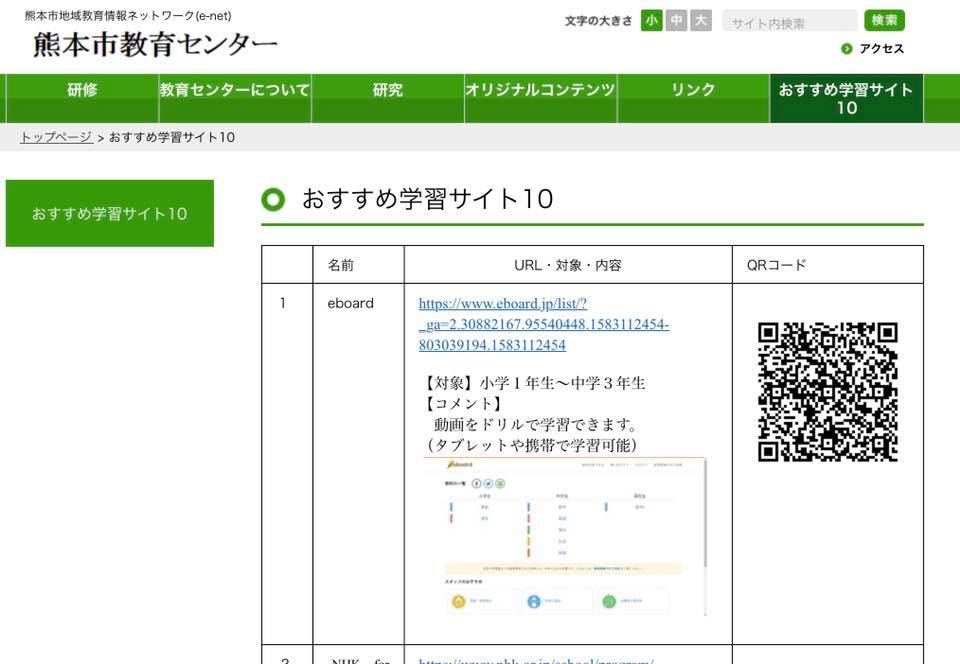Click the eboard QR code image
Viewport: 960px width, 664px height.
coord(828,392)
